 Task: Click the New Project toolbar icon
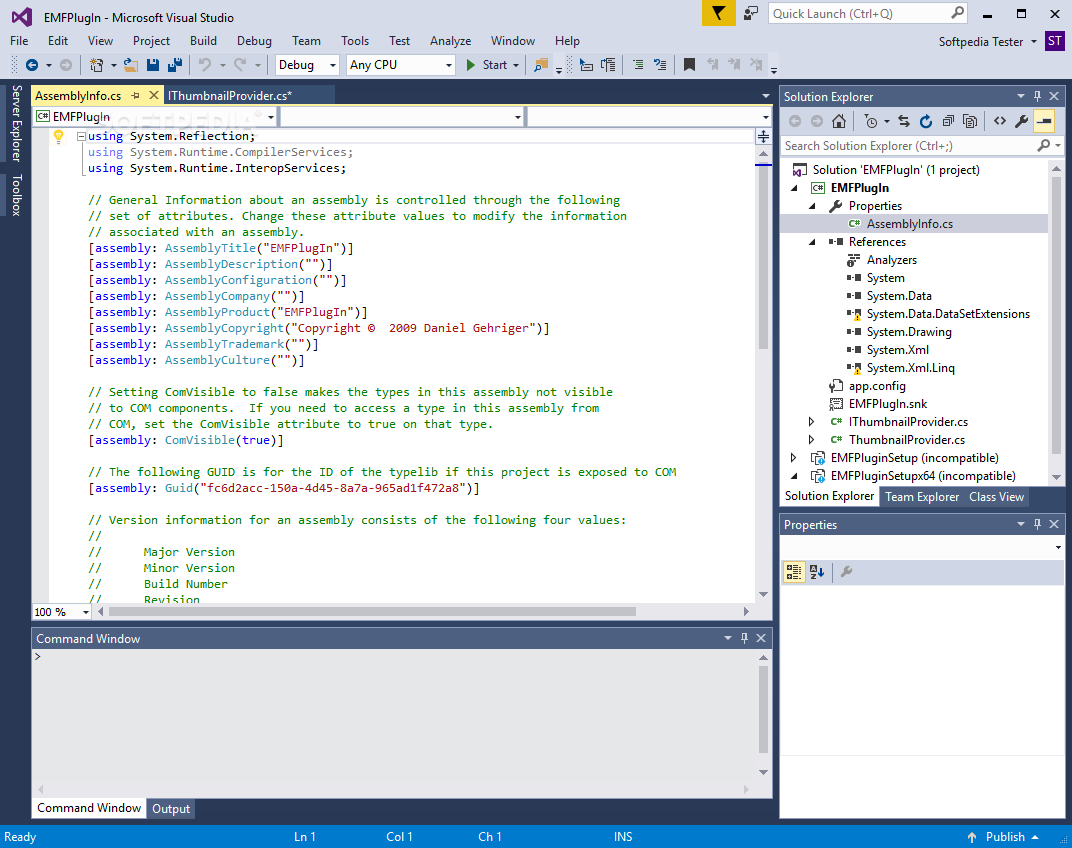(x=96, y=65)
